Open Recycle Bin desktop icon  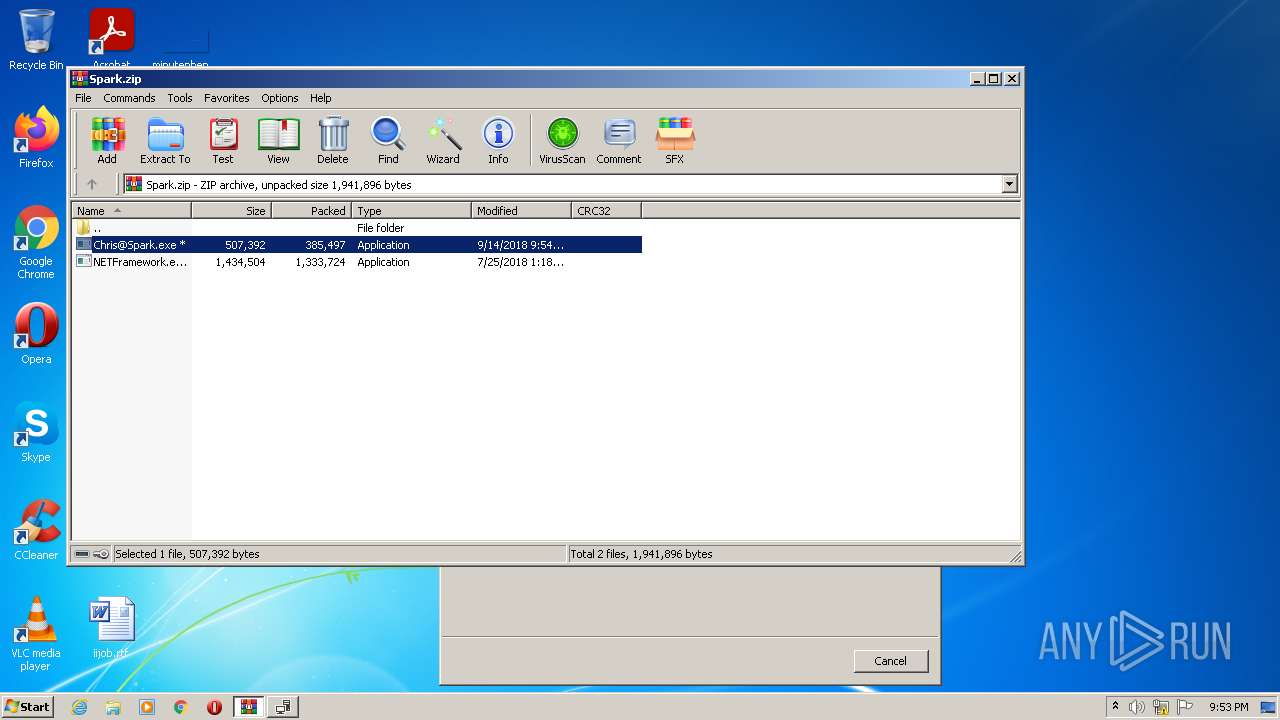36,40
